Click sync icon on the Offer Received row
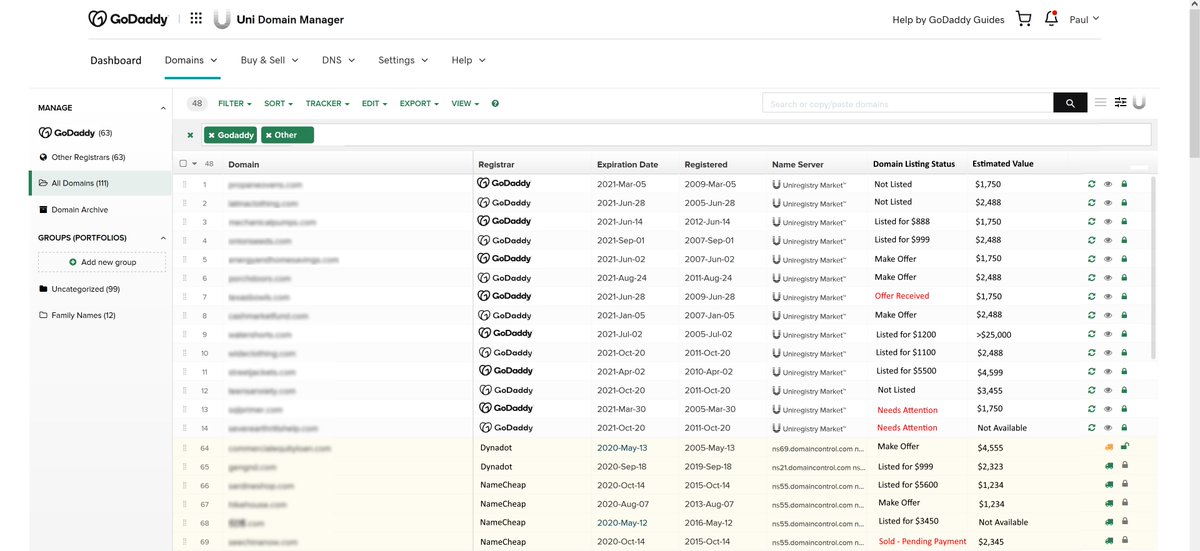Viewport: 1200px width, 551px height. [x=1092, y=296]
